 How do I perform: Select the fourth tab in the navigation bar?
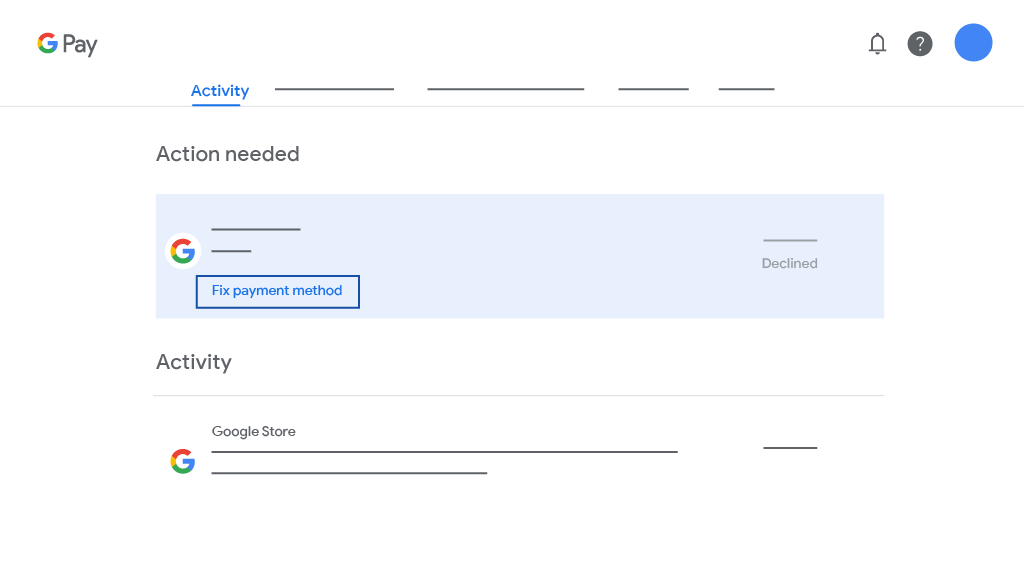tap(653, 90)
